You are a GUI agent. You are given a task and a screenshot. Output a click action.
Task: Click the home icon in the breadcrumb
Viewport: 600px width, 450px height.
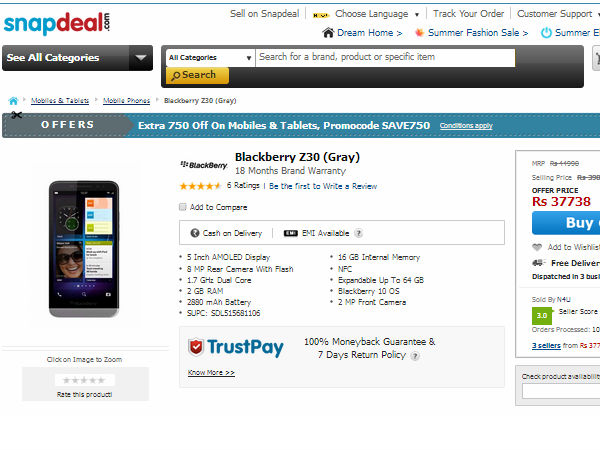(x=13, y=101)
